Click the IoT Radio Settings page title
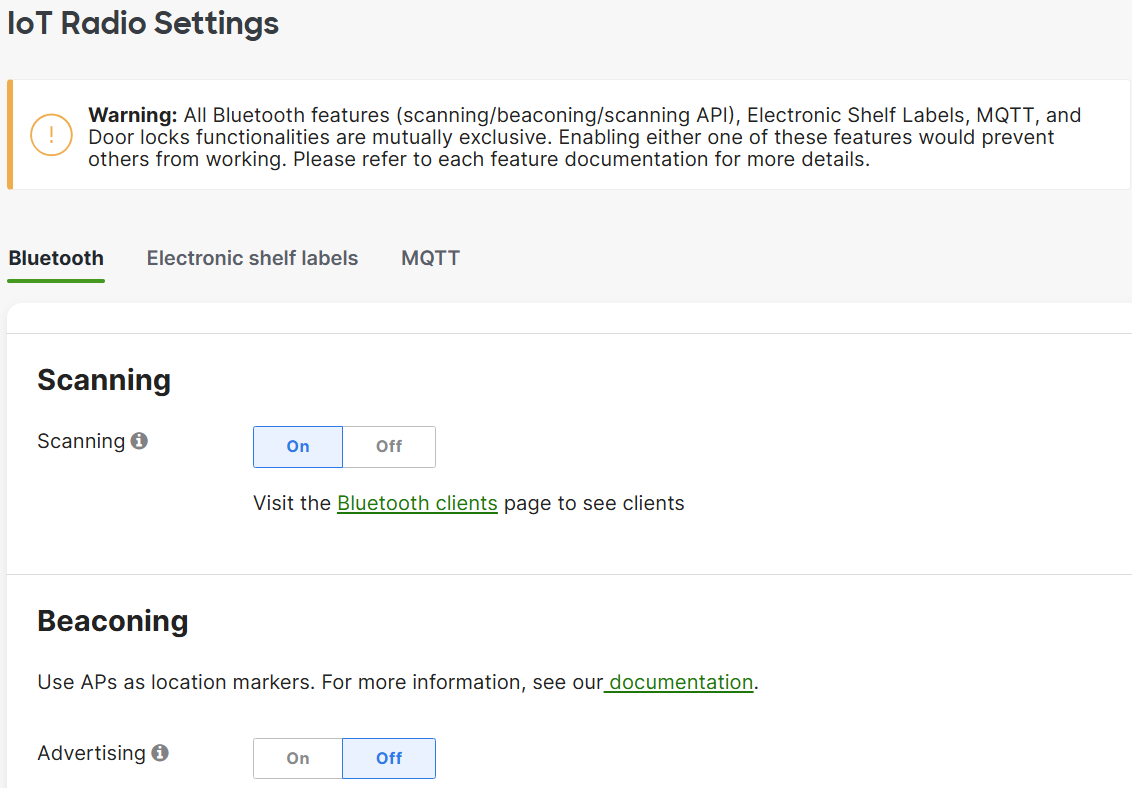The height and width of the screenshot is (788, 1132). 143,23
